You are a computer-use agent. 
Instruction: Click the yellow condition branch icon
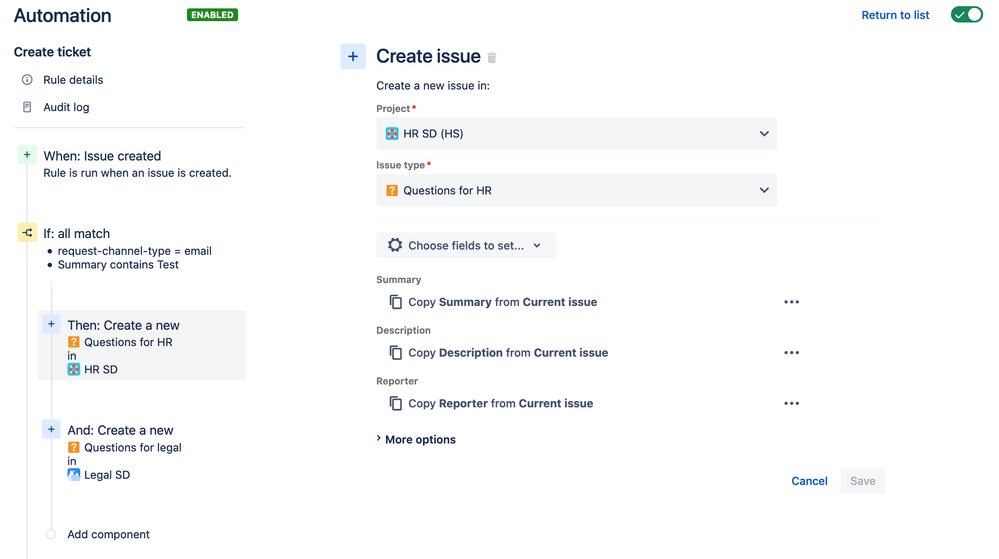click(27, 233)
